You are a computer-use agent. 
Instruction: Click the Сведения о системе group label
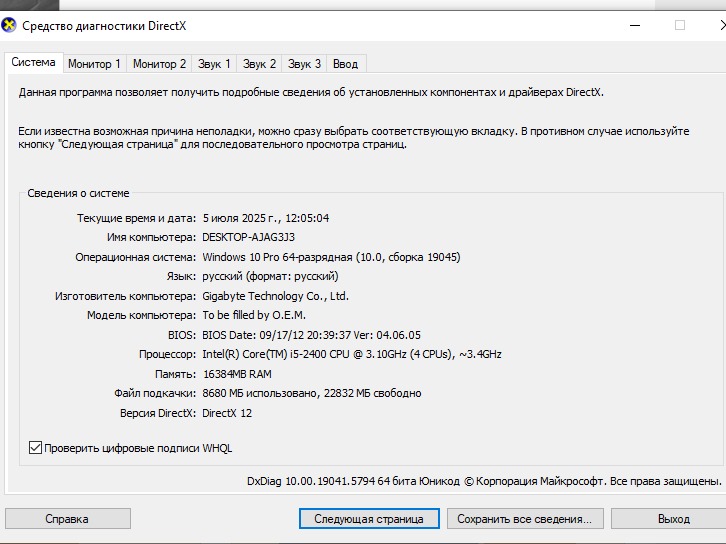(78, 193)
